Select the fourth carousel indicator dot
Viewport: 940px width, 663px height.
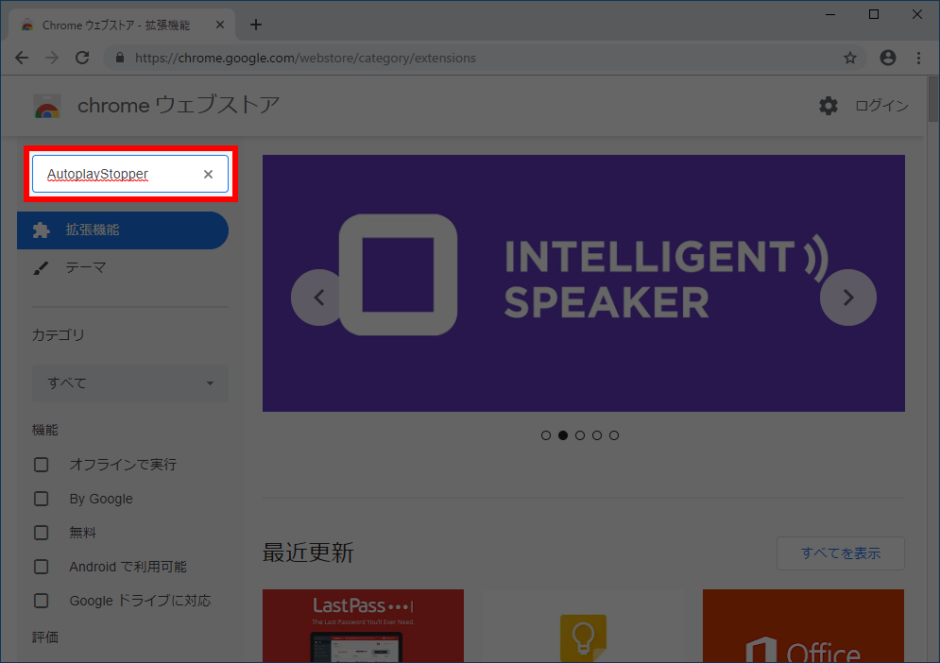point(597,435)
